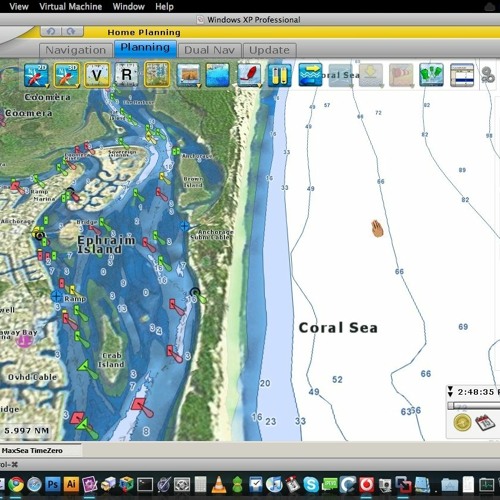This screenshot has width=500, height=500.
Task: Collapse the time panel with double arrows
Action: [x=450, y=392]
